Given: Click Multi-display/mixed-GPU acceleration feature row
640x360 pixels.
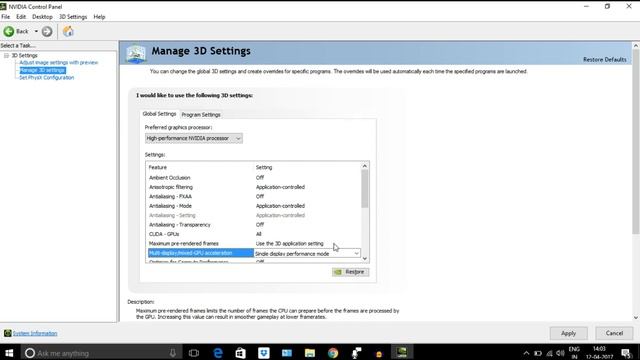Looking at the screenshot, I should 200,253.
